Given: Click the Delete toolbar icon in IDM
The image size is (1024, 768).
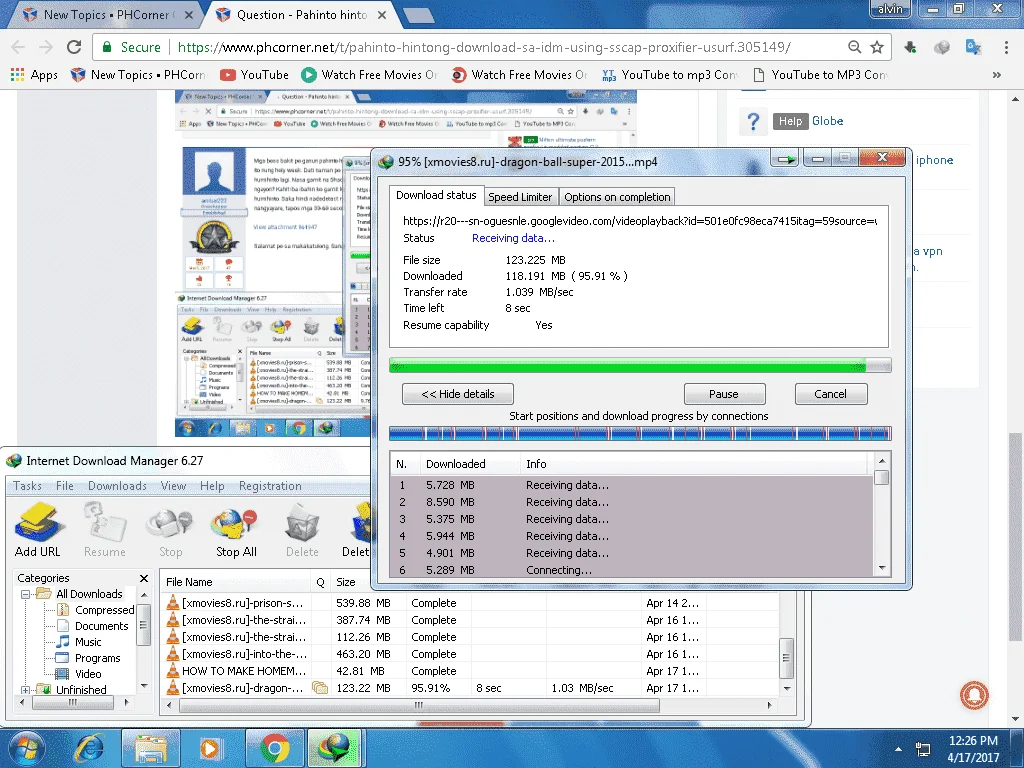Looking at the screenshot, I should (x=302, y=530).
